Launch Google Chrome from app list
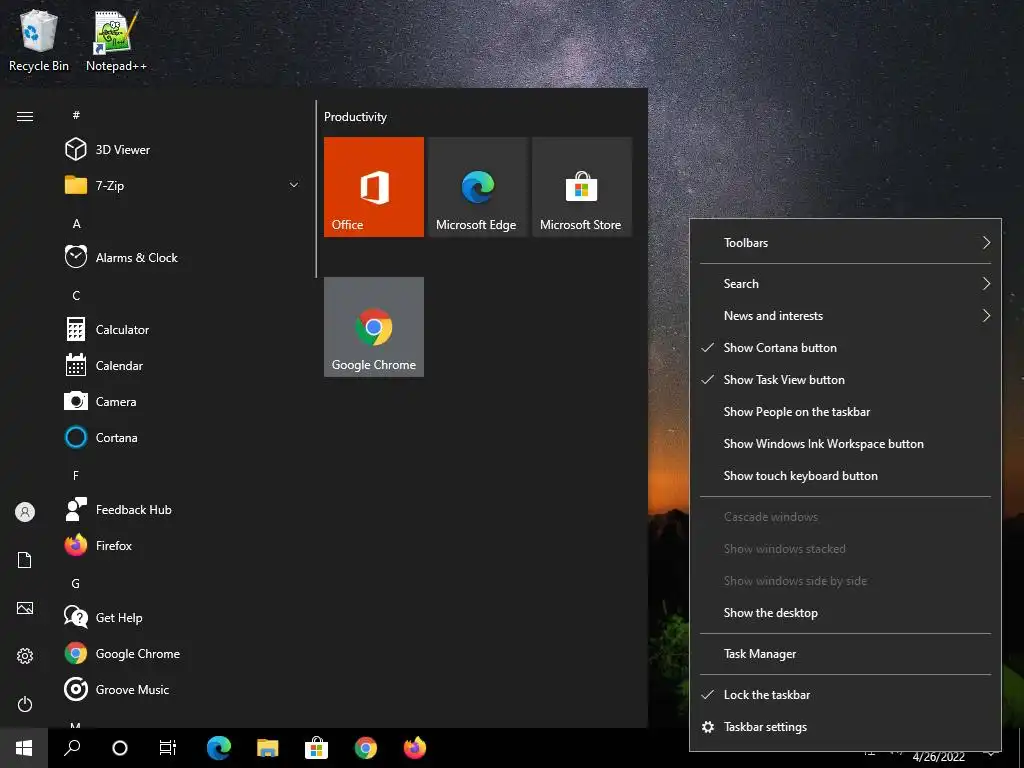 (183, 653)
